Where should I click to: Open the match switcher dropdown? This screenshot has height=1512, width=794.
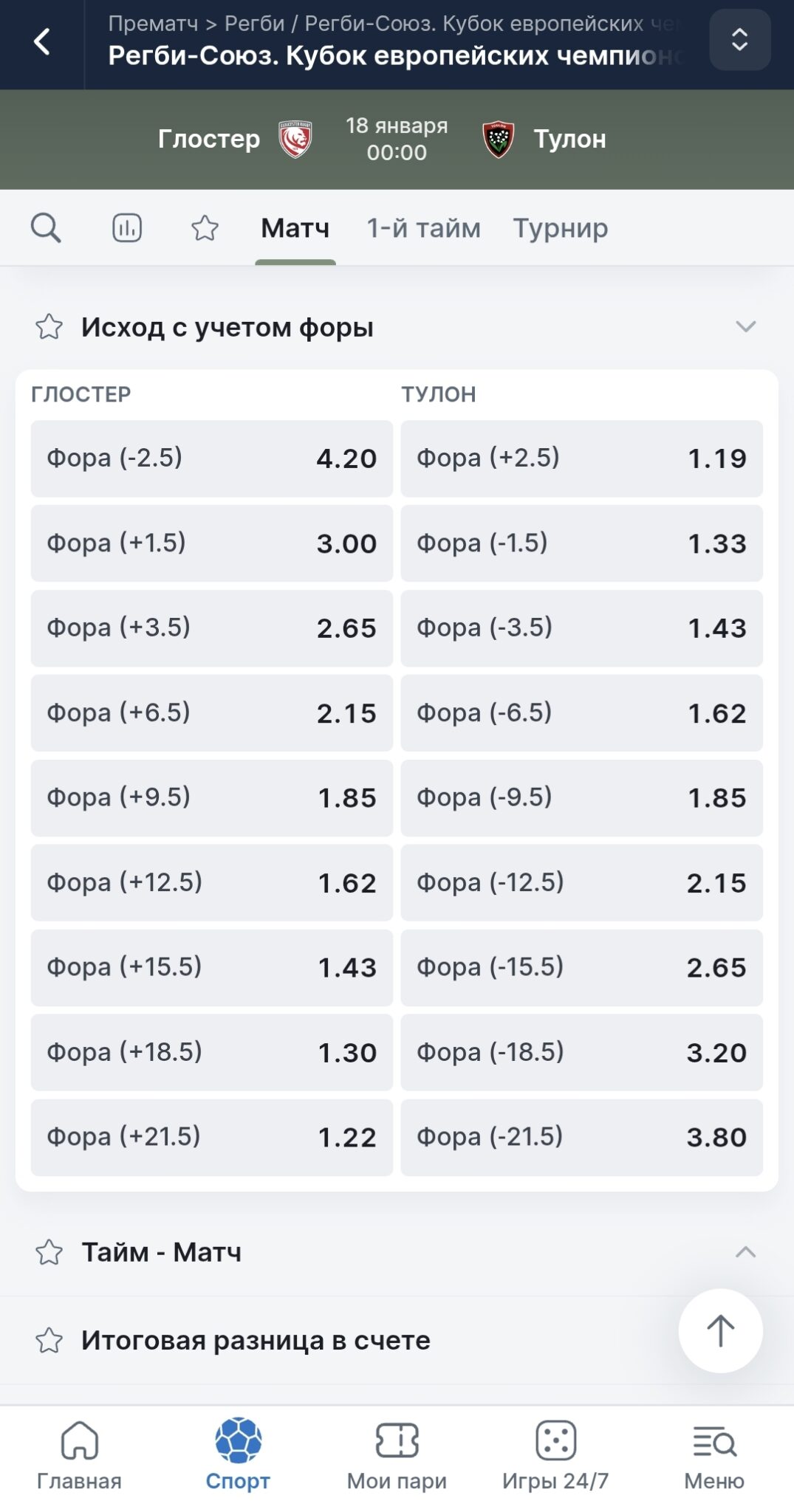click(x=739, y=40)
